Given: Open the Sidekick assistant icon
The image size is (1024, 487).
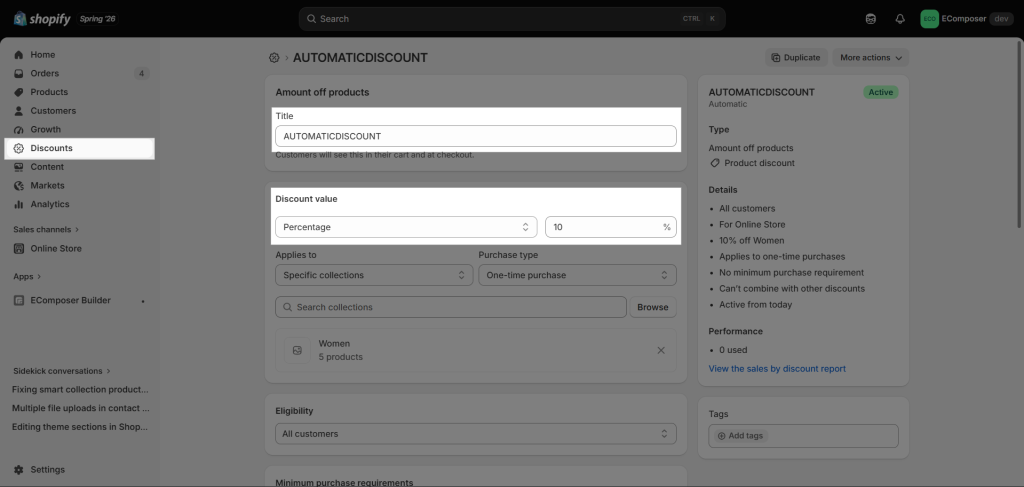Looking at the screenshot, I should click(x=871, y=19).
